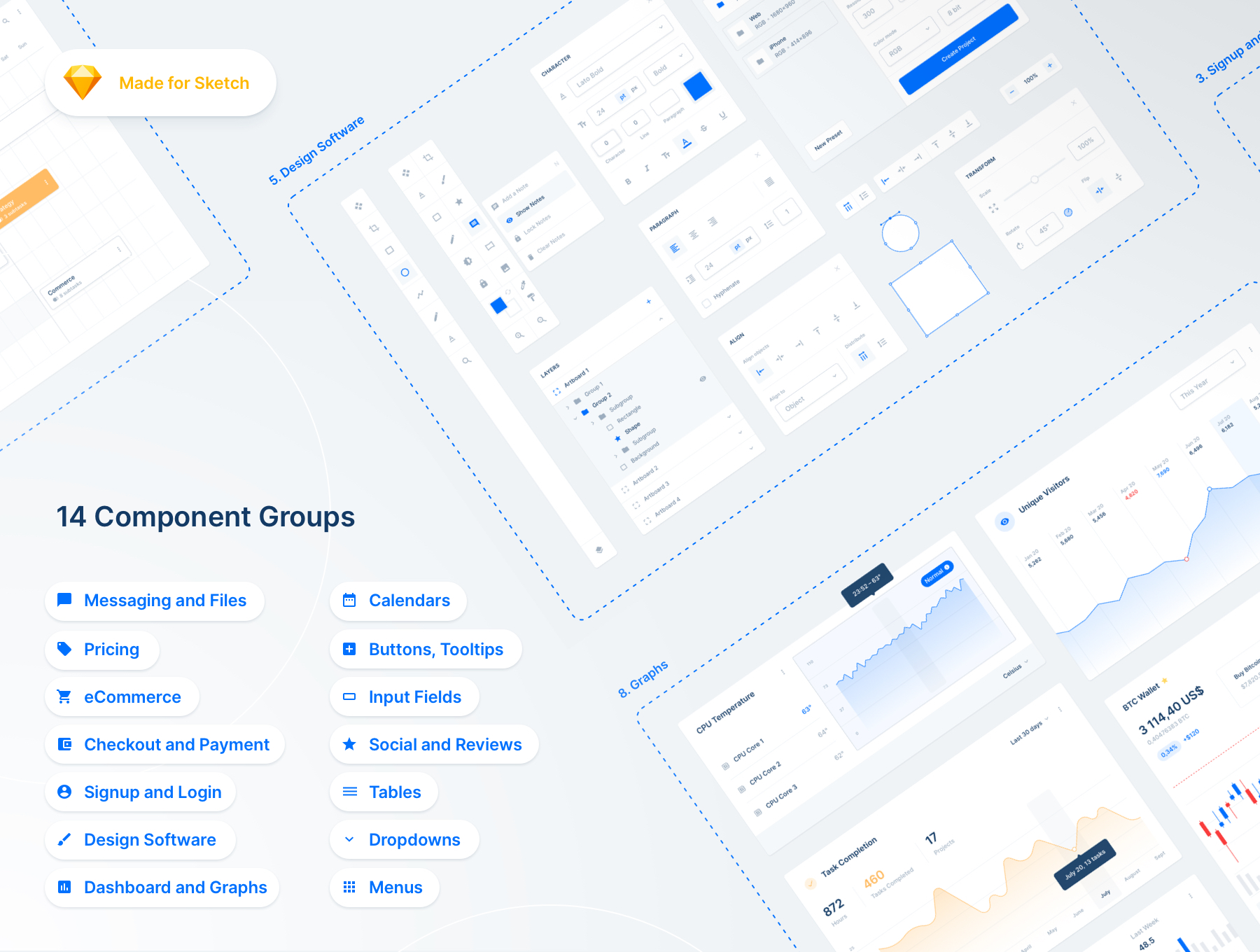Select the highlighted notes tool in toolbar

coord(474,223)
